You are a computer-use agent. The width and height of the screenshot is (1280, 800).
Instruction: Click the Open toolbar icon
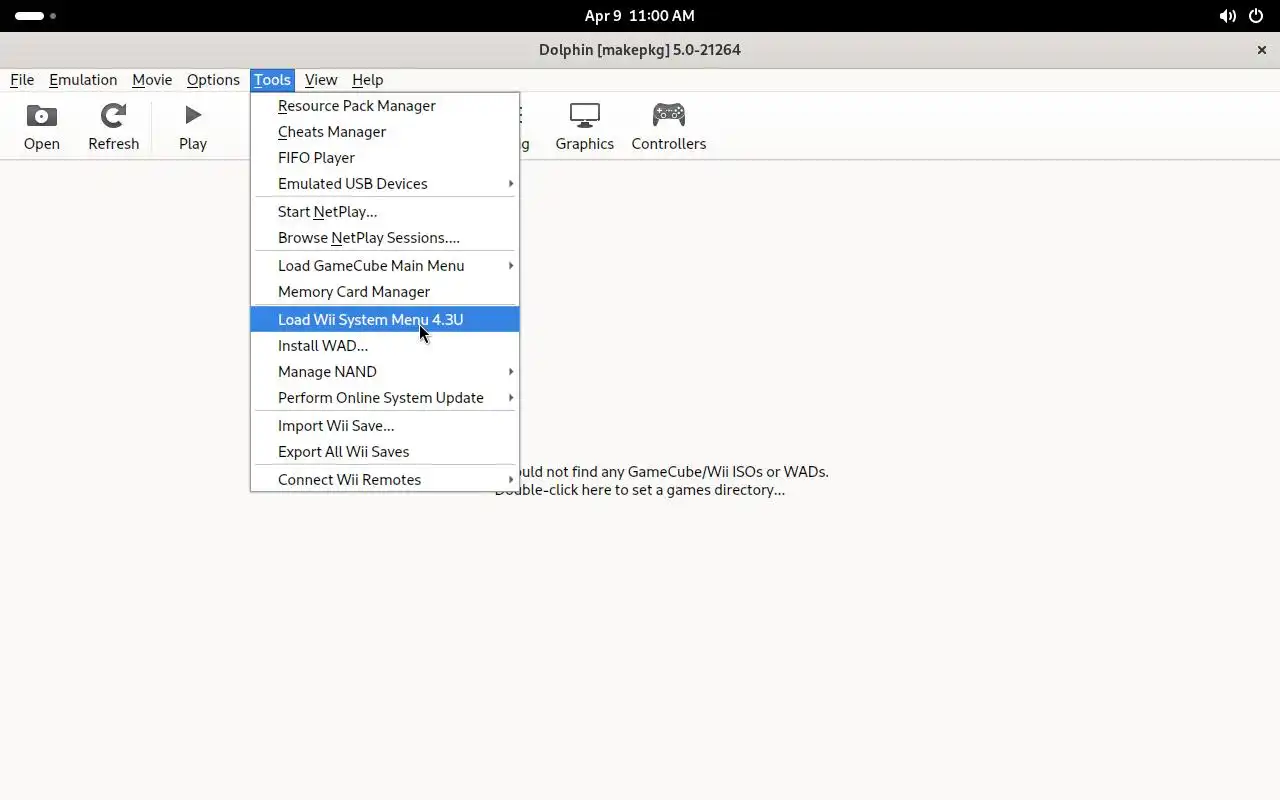42,127
